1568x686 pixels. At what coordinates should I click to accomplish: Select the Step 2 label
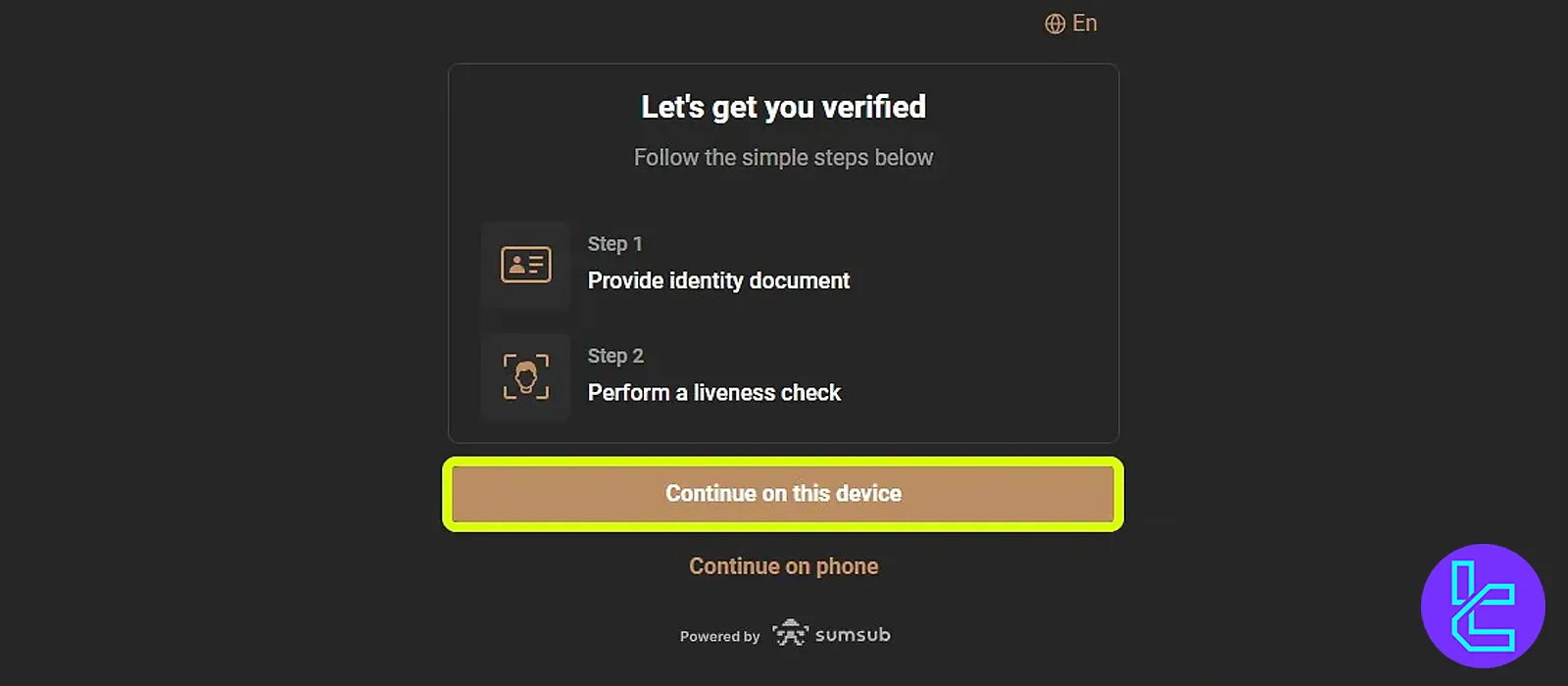[615, 356]
